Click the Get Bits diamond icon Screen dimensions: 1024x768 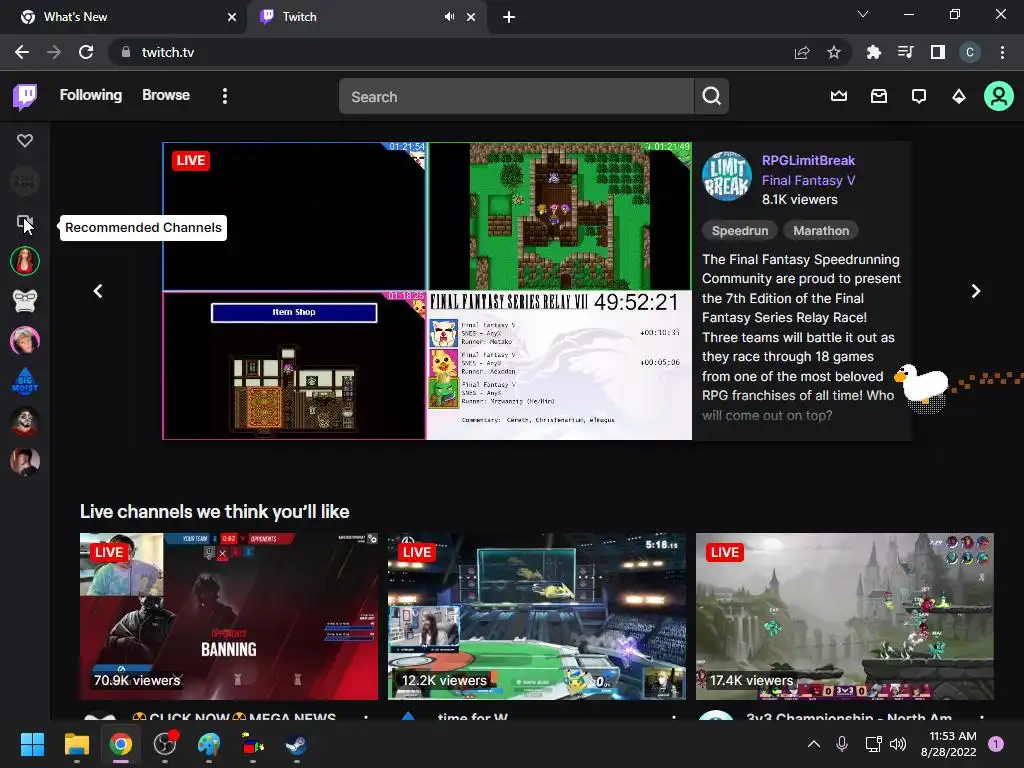pos(959,97)
